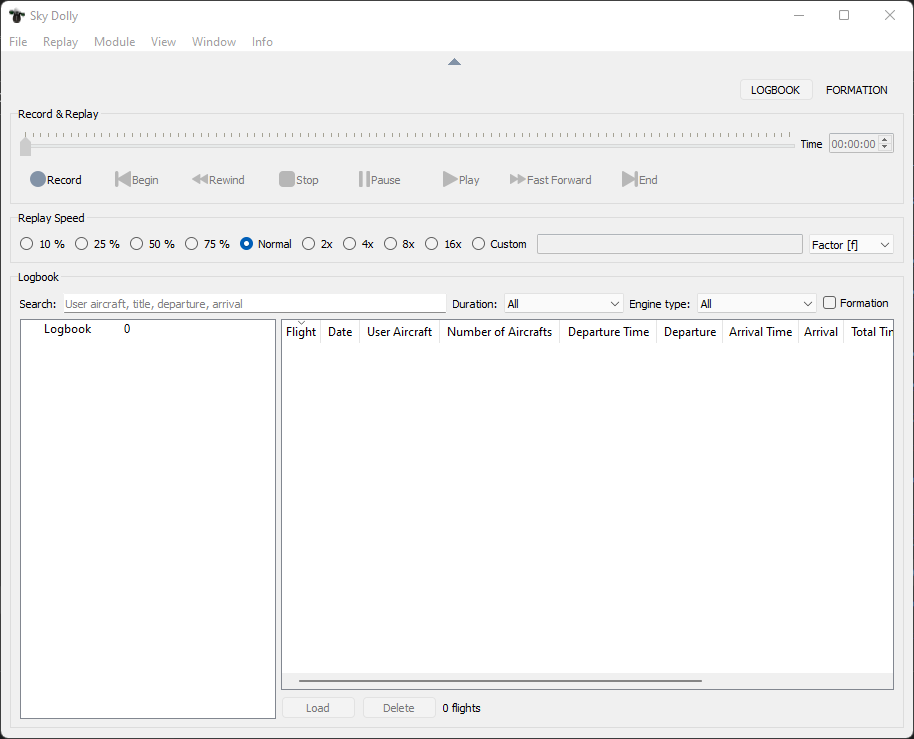This screenshot has width=914, height=739.
Task: Set replay speed to 8x
Action: (x=399, y=244)
